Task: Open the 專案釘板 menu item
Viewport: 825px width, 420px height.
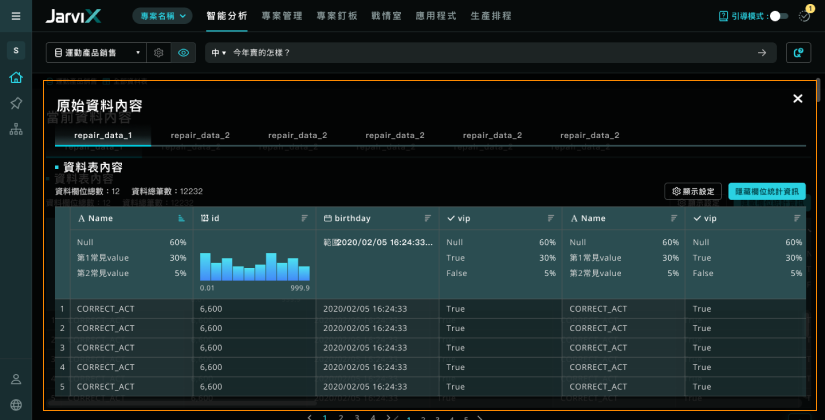Action: [x=337, y=16]
